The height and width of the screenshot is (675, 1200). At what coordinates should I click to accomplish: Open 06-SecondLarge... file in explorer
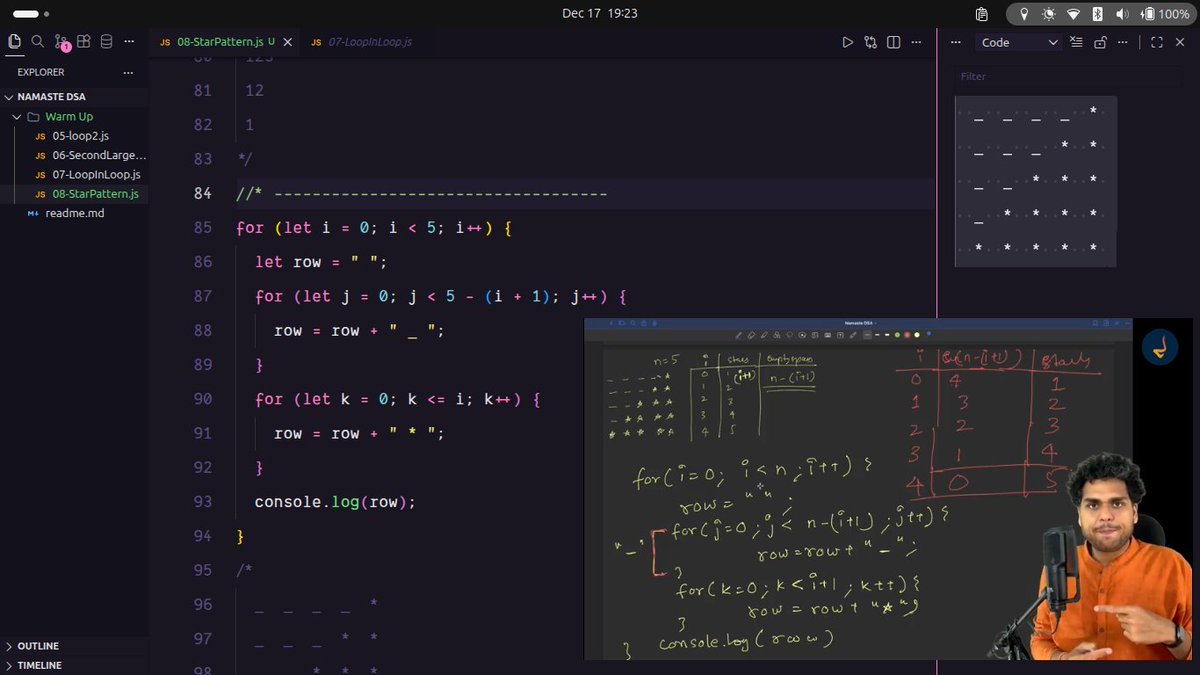(x=90, y=155)
